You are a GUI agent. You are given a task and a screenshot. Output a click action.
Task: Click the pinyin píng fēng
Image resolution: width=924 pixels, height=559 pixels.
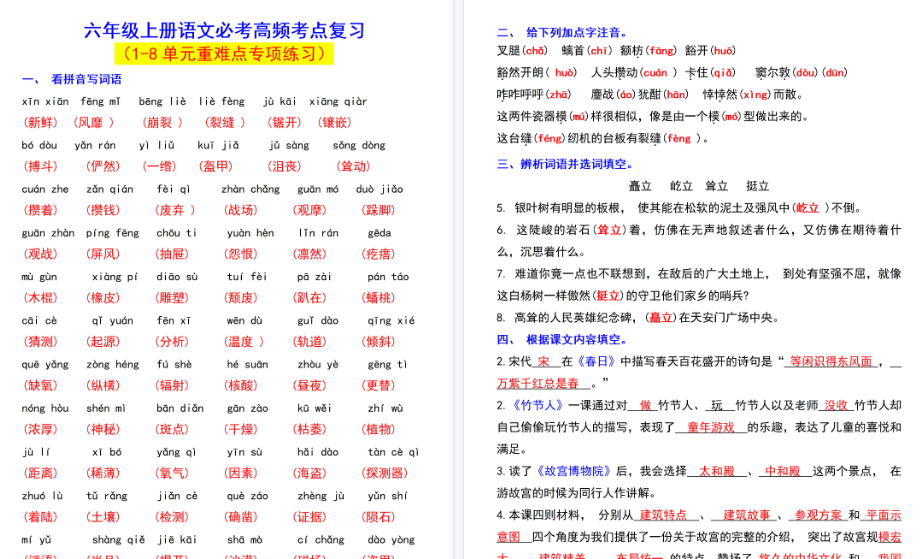(x=113, y=233)
